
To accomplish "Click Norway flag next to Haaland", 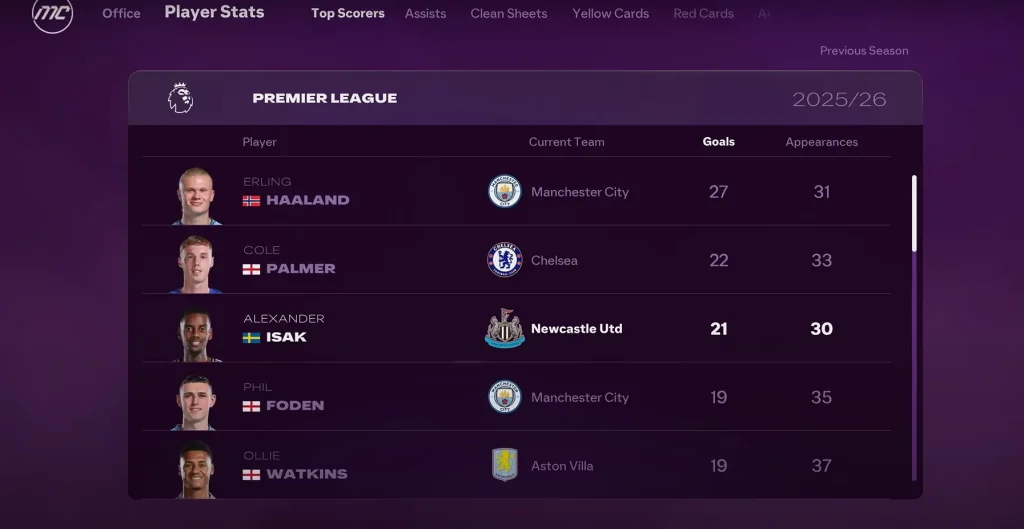I will pos(251,200).
